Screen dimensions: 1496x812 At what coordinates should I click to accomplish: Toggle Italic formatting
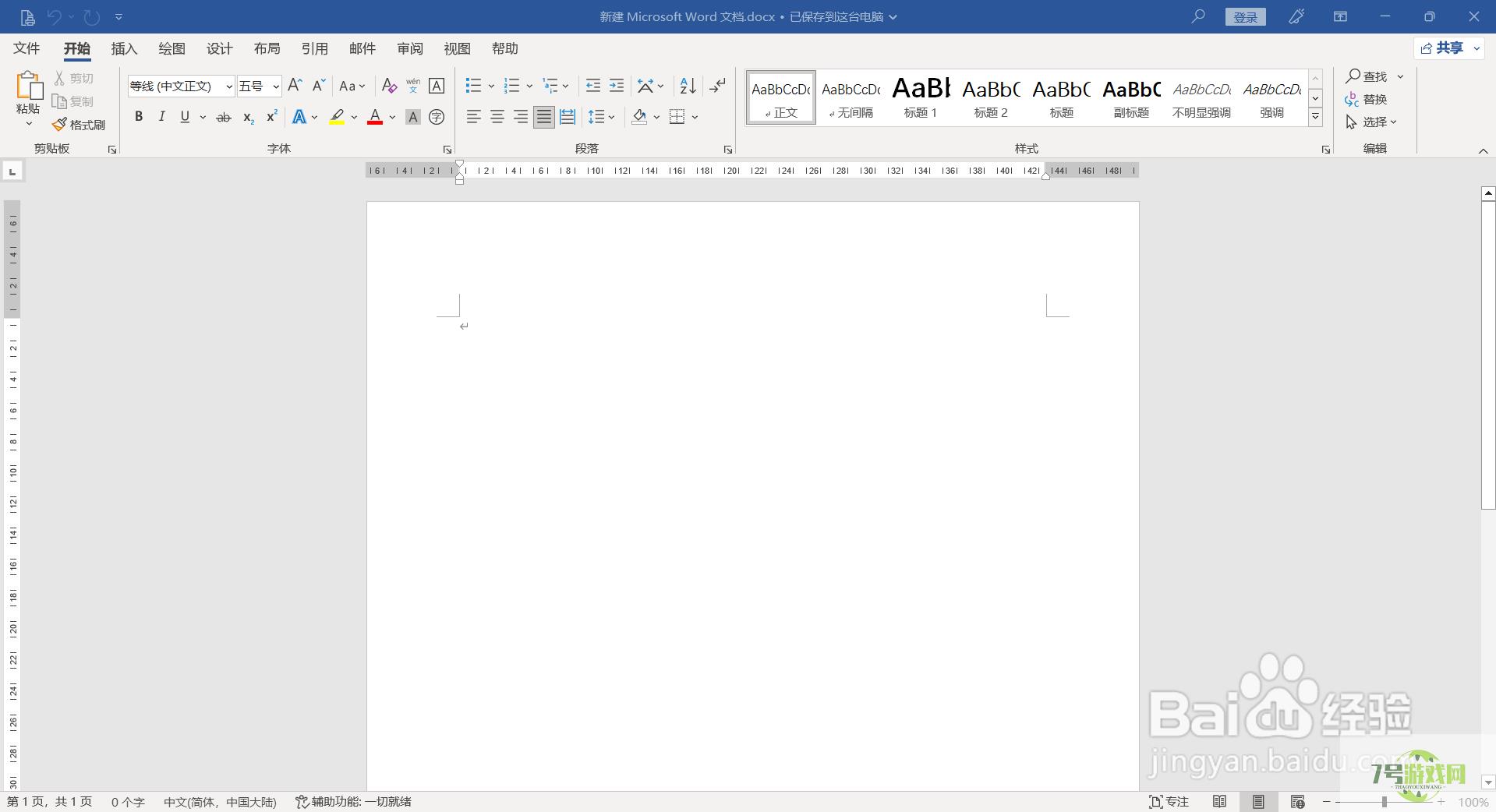pyautogui.click(x=161, y=117)
